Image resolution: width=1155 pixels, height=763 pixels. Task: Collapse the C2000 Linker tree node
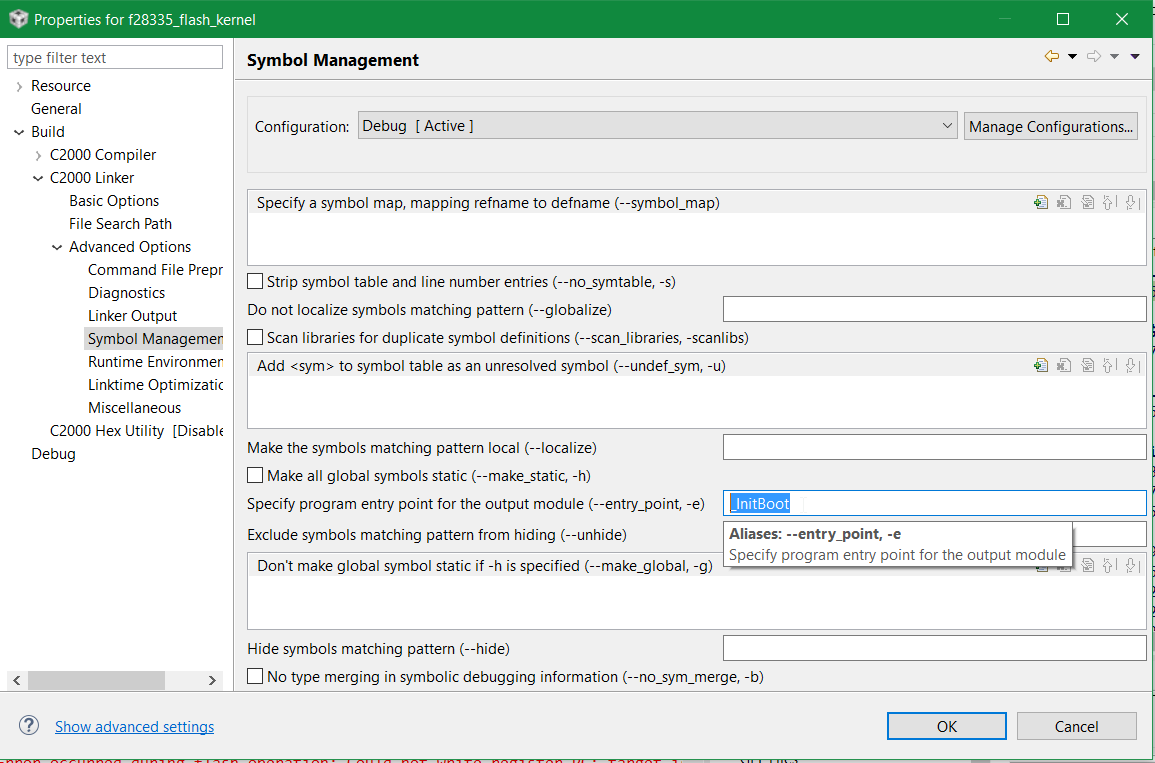(x=38, y=178)
